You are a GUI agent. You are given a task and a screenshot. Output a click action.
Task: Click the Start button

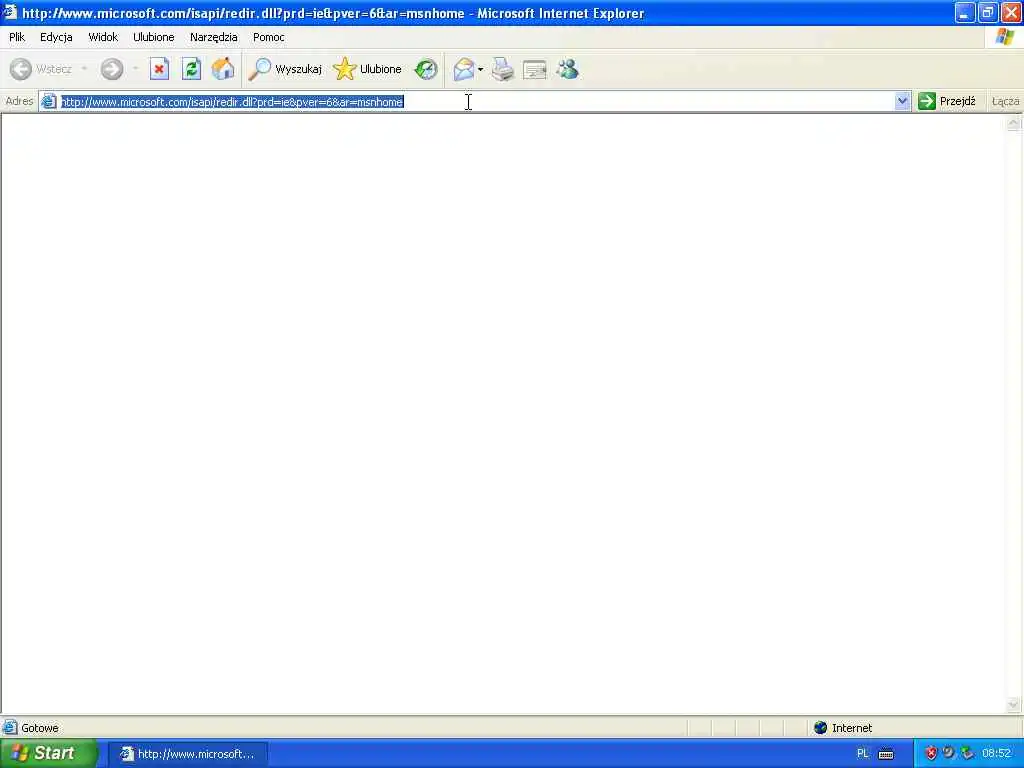tap(48, 753)
